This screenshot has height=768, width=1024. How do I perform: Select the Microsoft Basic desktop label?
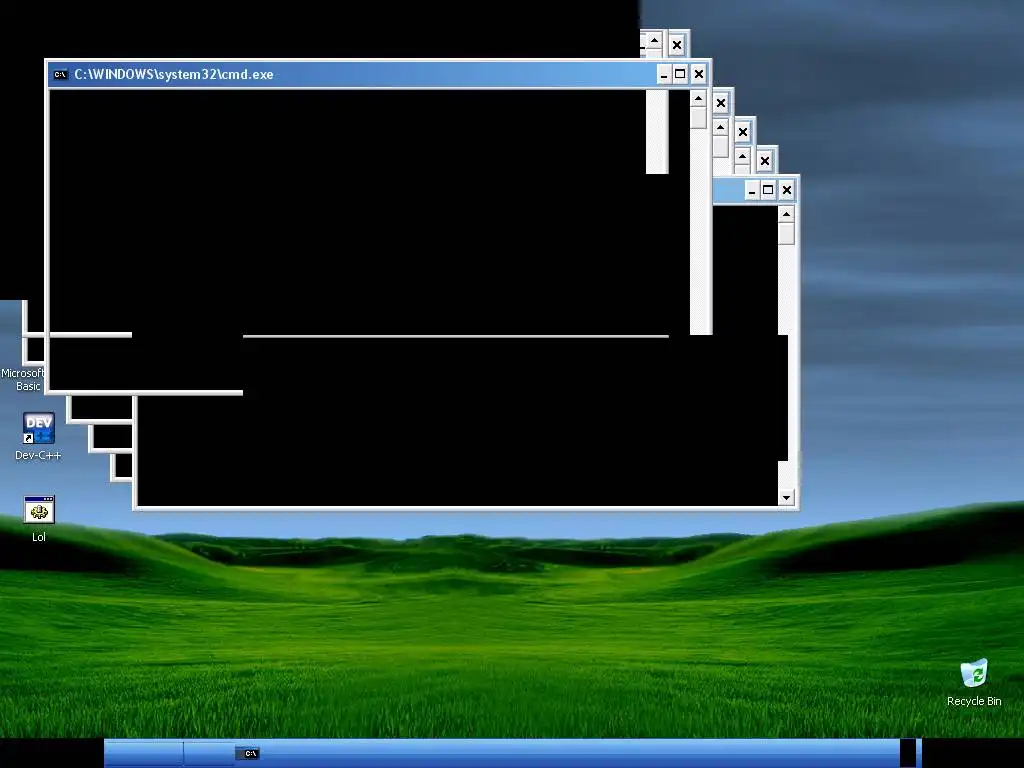click(22, 379)
